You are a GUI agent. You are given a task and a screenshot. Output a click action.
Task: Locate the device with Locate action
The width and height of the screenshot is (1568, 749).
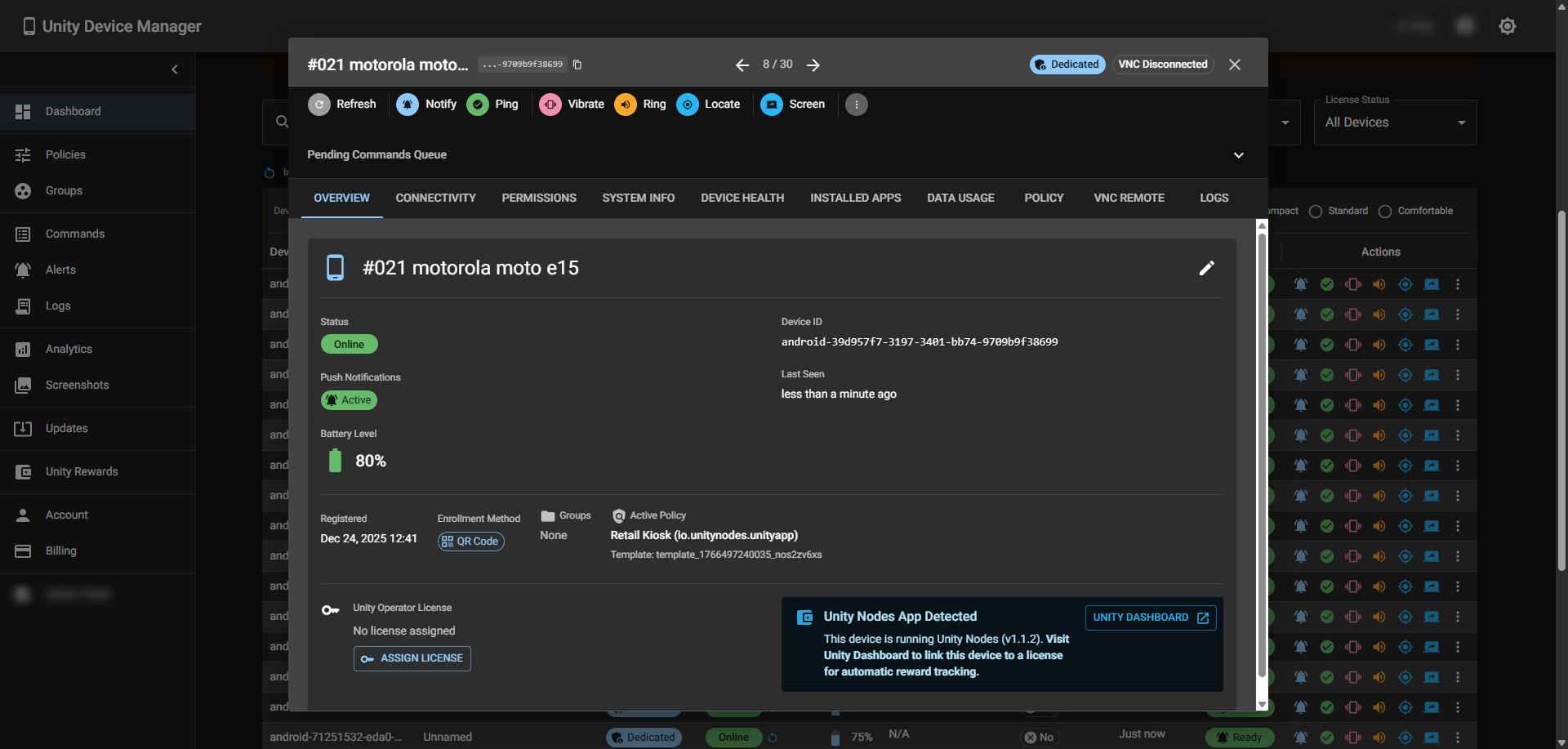click(x=708, y=105)
